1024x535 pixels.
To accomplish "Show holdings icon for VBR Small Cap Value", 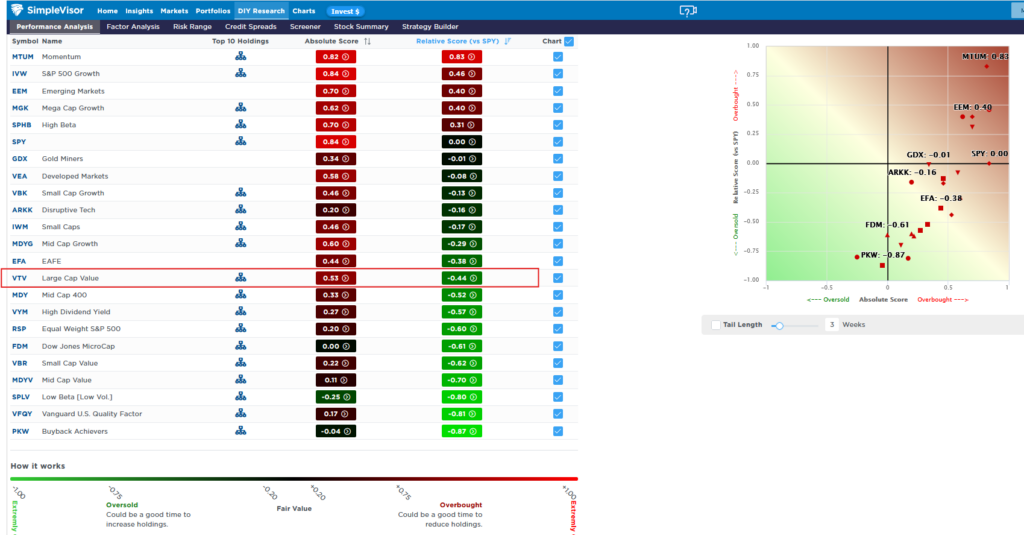I will pyautogui.click(x=240, y=363).
